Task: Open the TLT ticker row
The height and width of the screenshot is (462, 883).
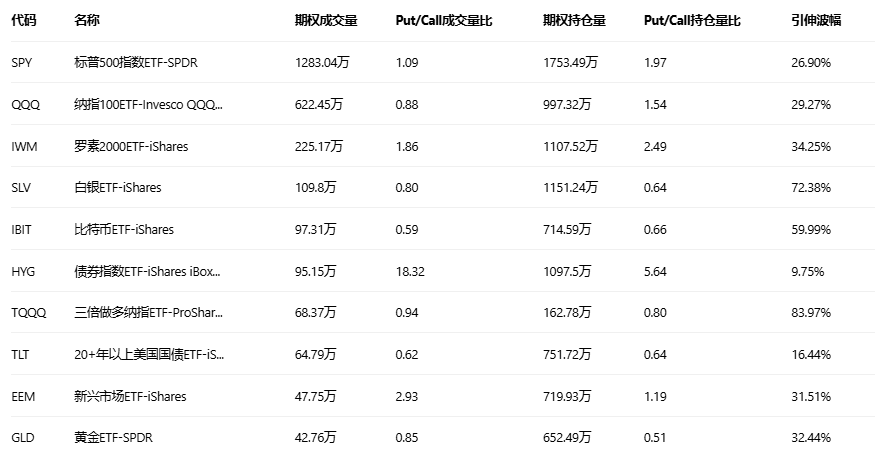Action: point(20,355)
